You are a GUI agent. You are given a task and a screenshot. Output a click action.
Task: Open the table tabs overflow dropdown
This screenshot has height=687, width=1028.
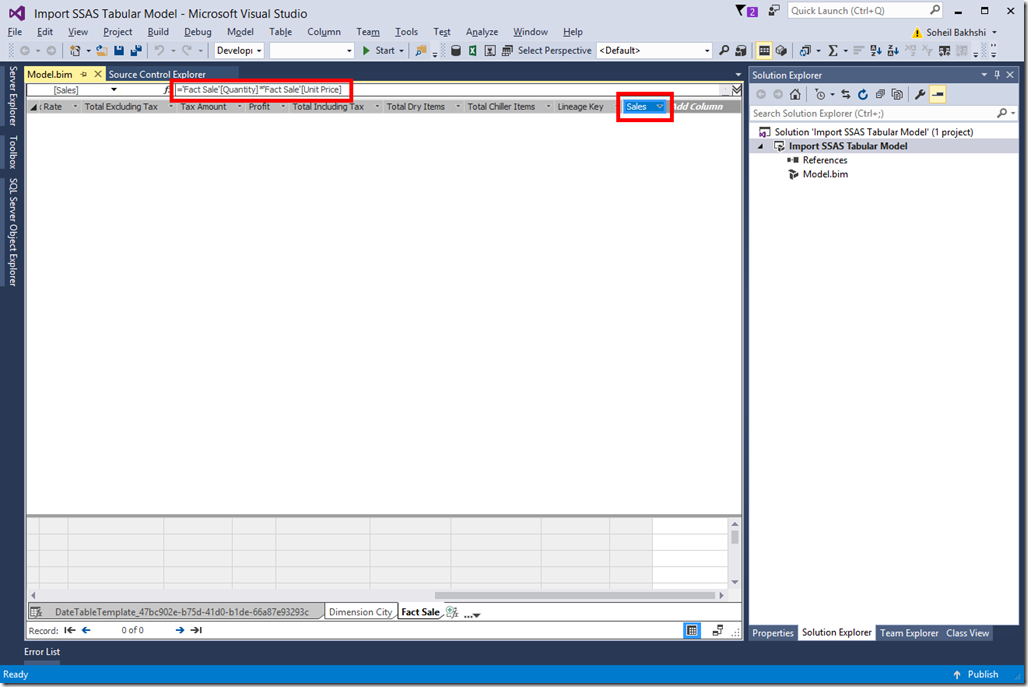coord(472,615)
